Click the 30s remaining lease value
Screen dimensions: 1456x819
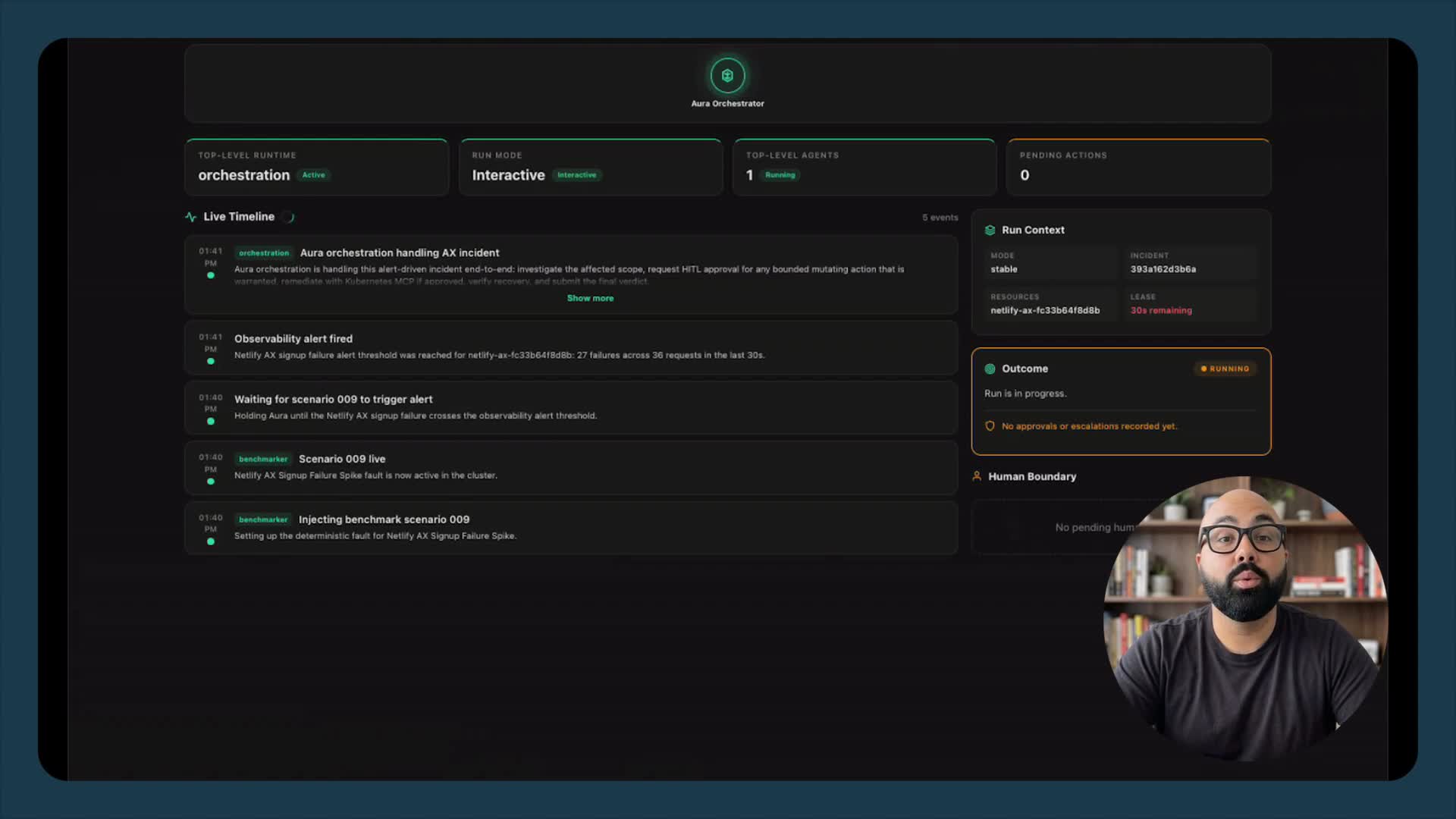click(x=1160, y=311)
